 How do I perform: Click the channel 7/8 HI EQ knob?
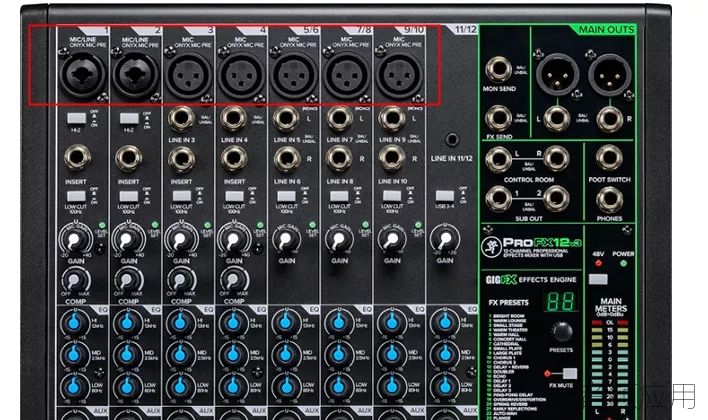[339, 322]
